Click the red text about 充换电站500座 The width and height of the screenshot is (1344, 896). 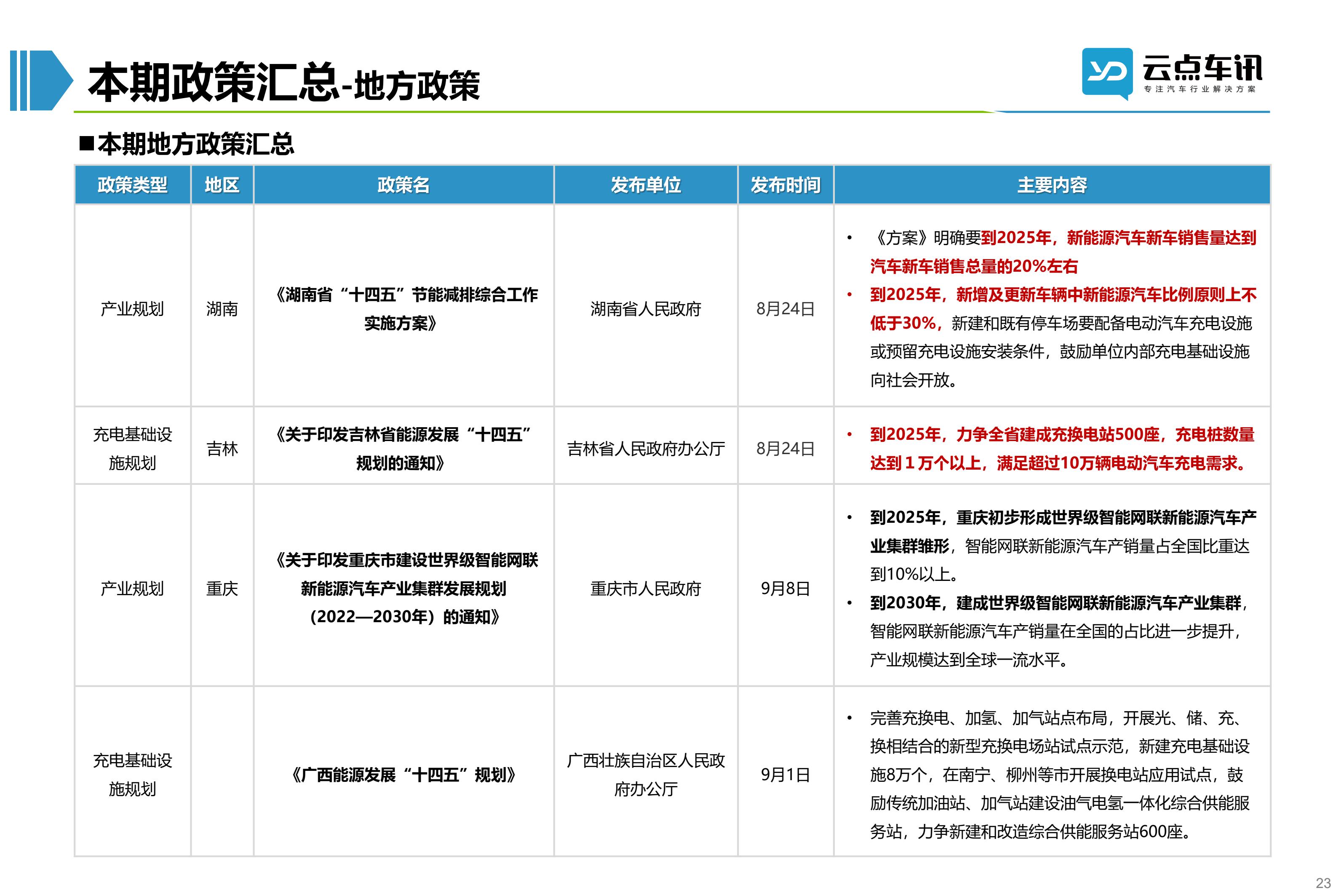[1062, 449]
